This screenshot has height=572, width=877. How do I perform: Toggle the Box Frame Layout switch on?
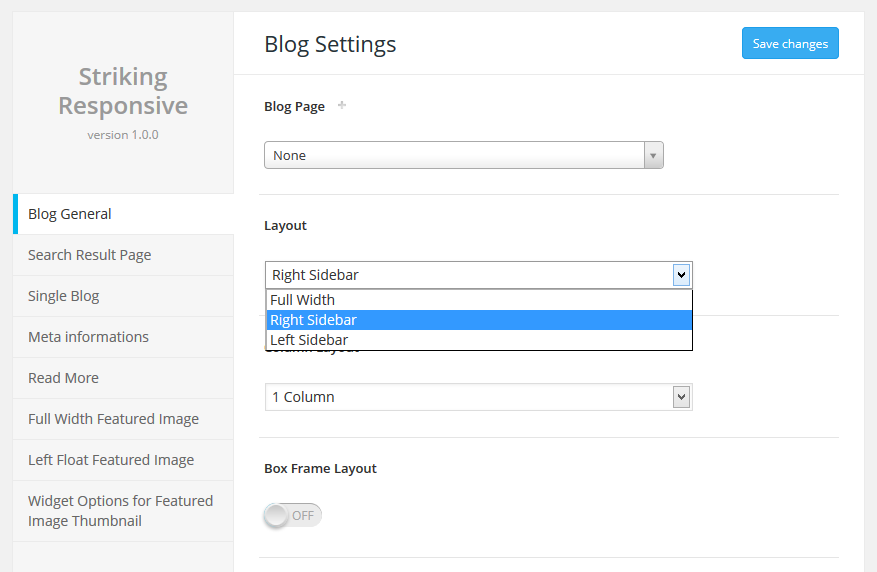coord(292,515)
